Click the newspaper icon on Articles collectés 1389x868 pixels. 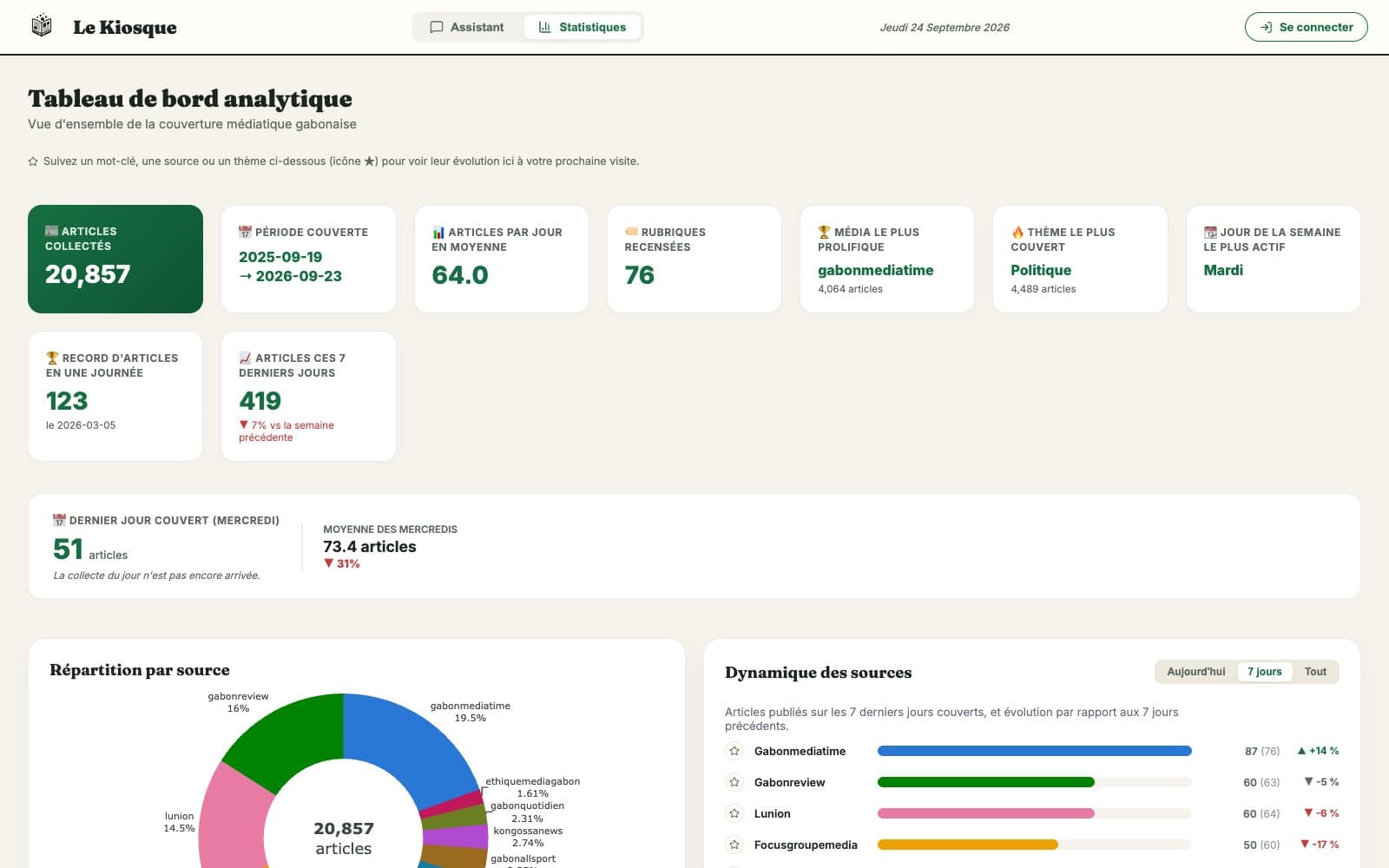tap(51, 231)
